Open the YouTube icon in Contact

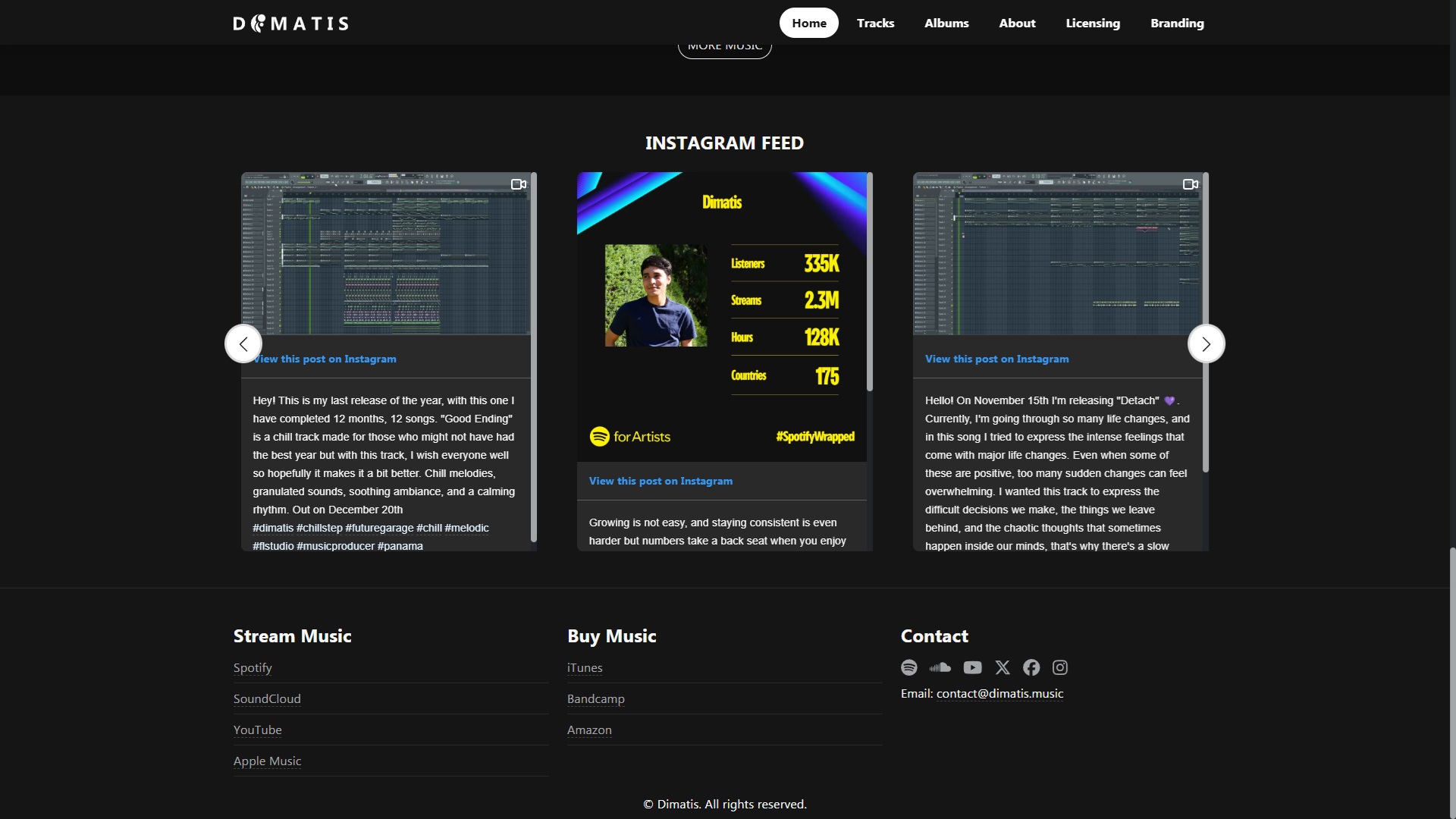tap(972, 667)
